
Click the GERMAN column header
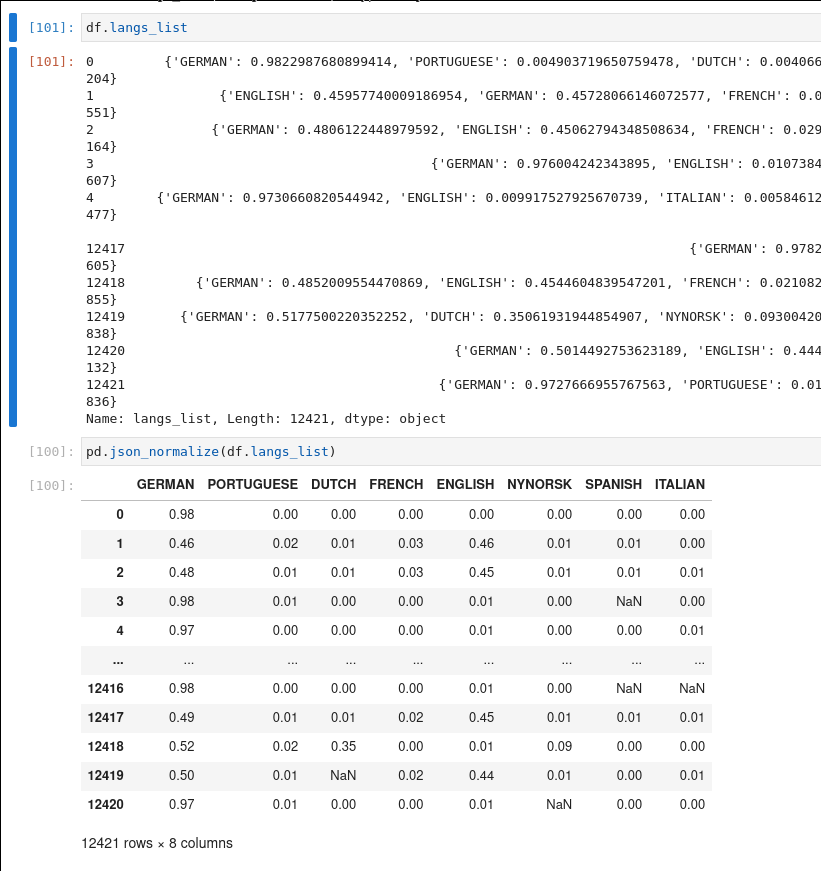coord(165,485)
